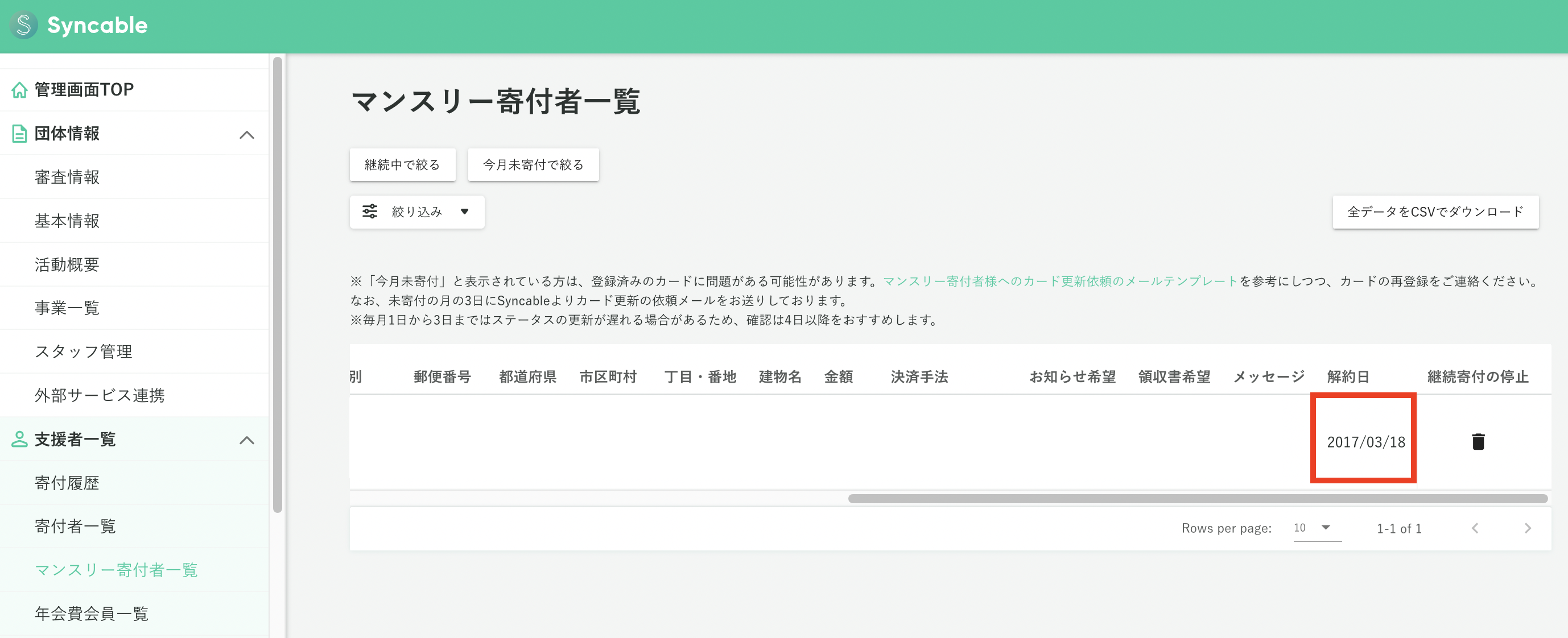Select the home icon beside 管理画面TOP

tap(18, 89)
